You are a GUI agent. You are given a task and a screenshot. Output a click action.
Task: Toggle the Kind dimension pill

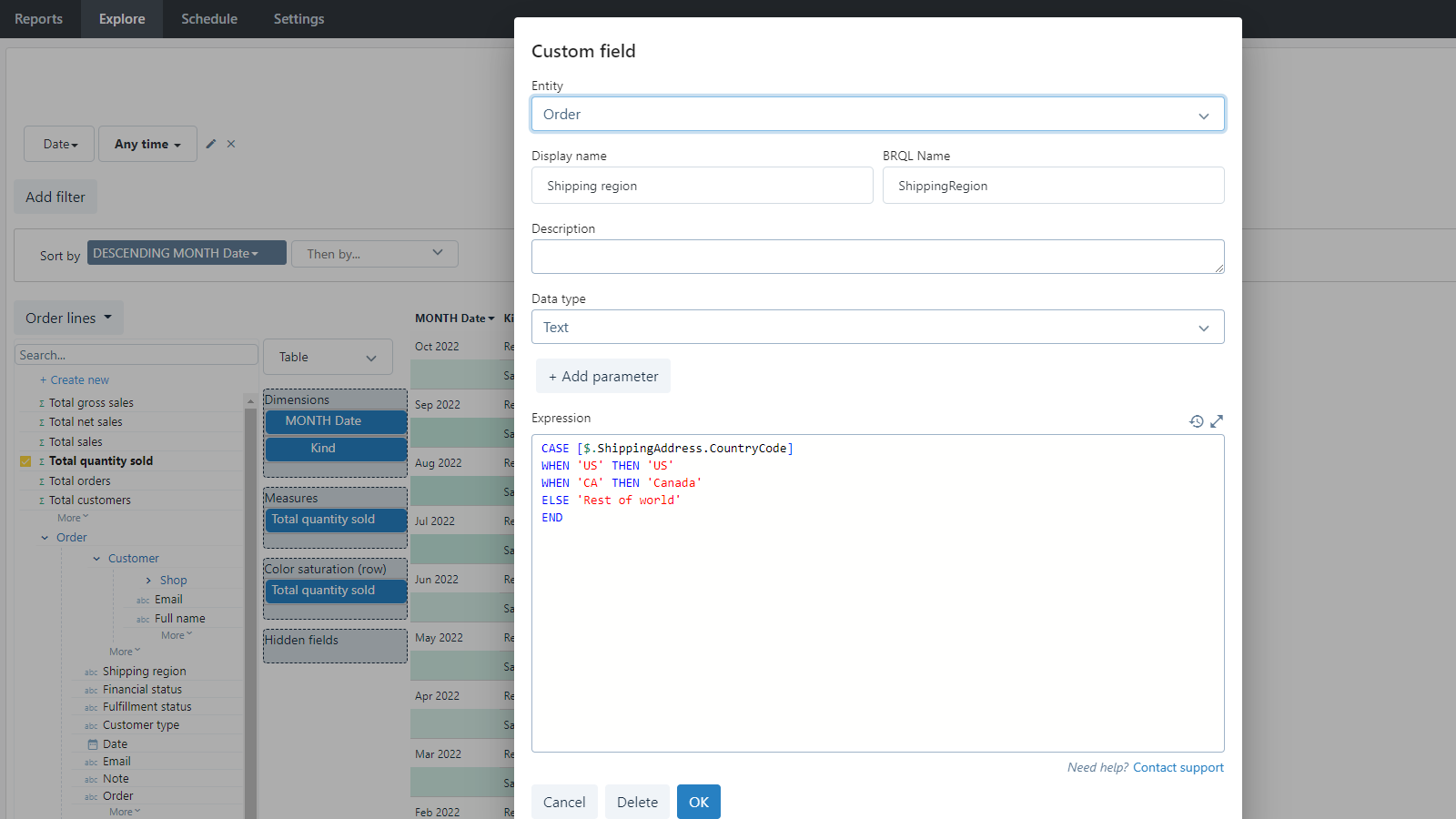point(335,448)
